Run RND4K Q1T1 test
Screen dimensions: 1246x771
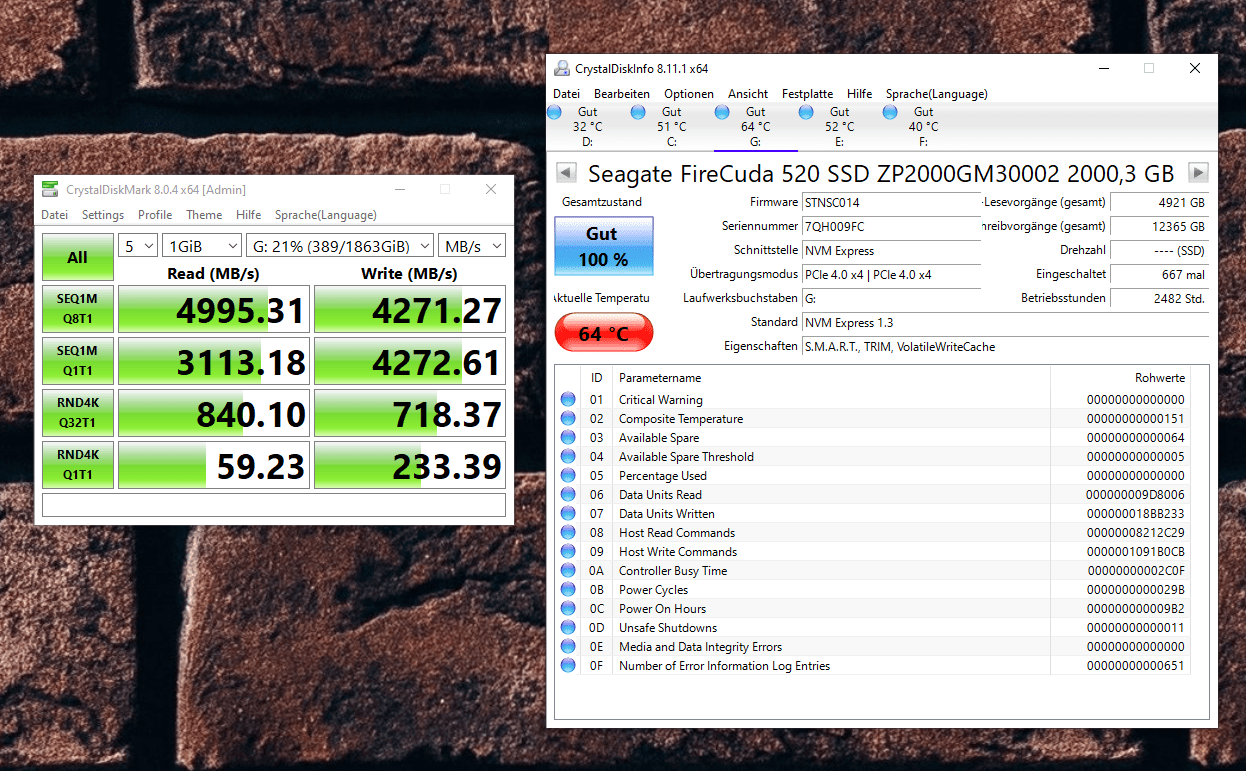click(77, 465)
